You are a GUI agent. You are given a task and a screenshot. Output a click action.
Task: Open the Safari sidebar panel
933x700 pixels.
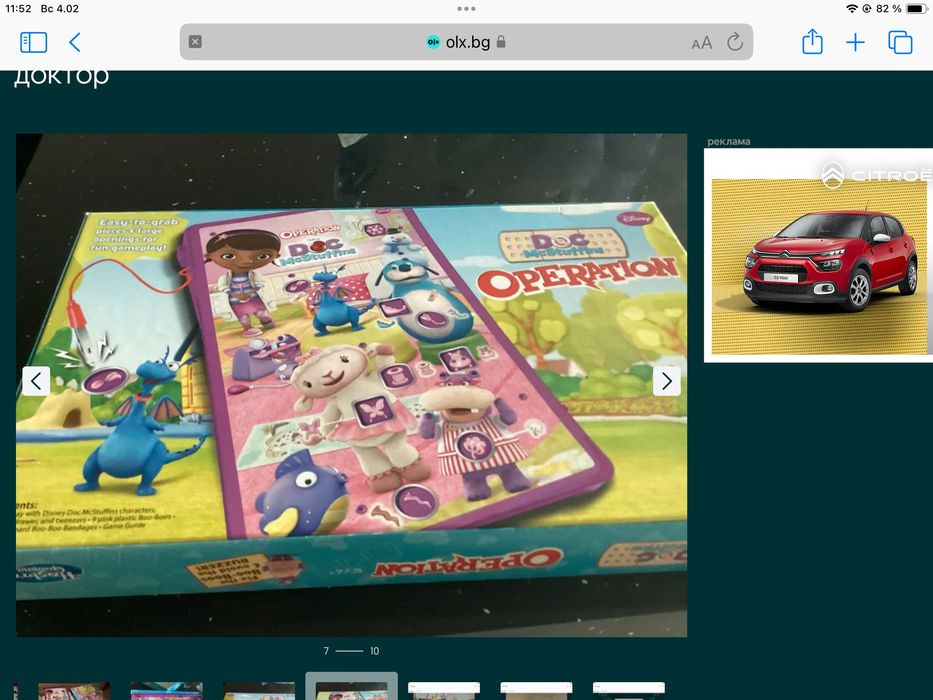click(33, 42)
